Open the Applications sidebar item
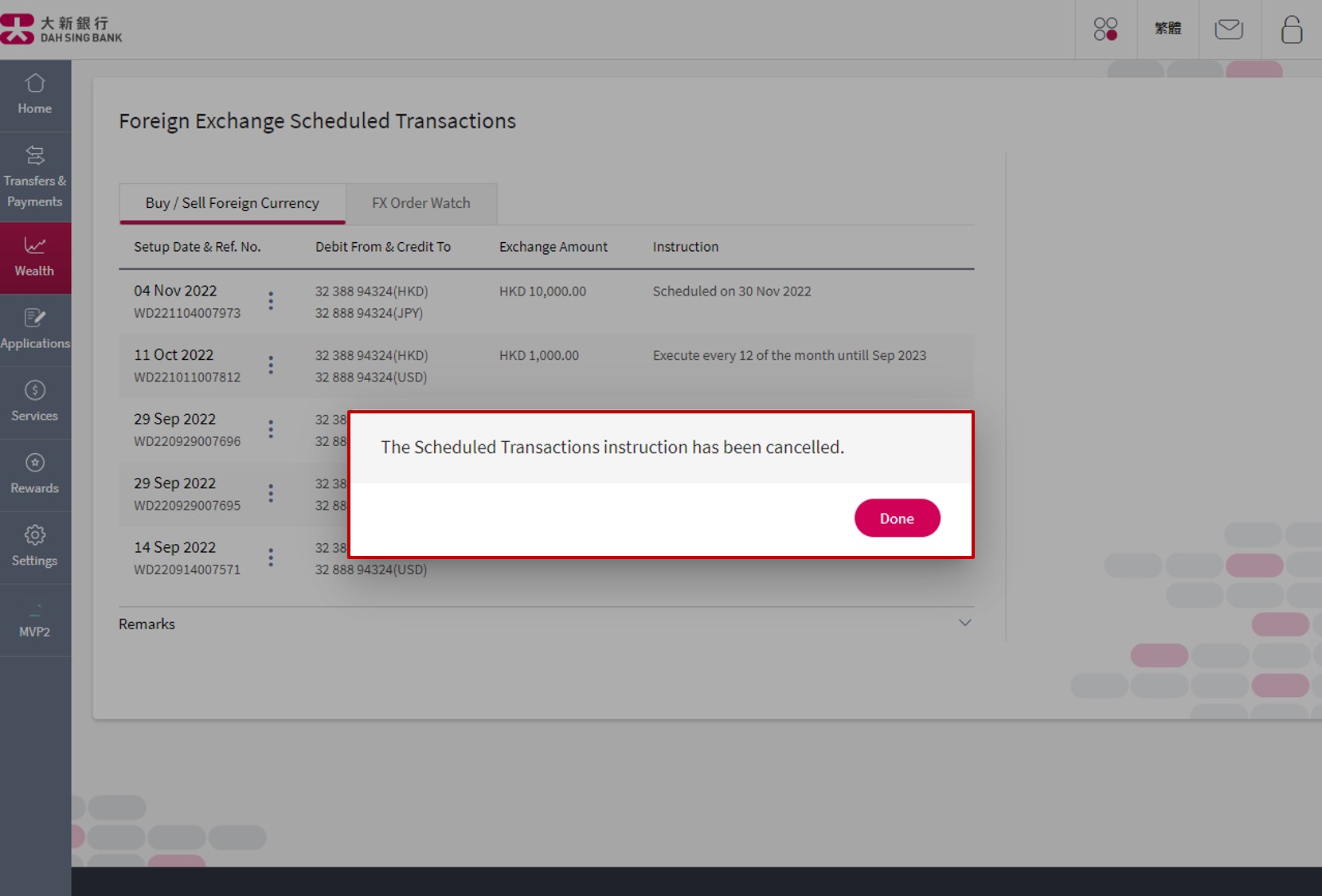The height and width of the screenshot is (896, 1322). tap(35, 330)
